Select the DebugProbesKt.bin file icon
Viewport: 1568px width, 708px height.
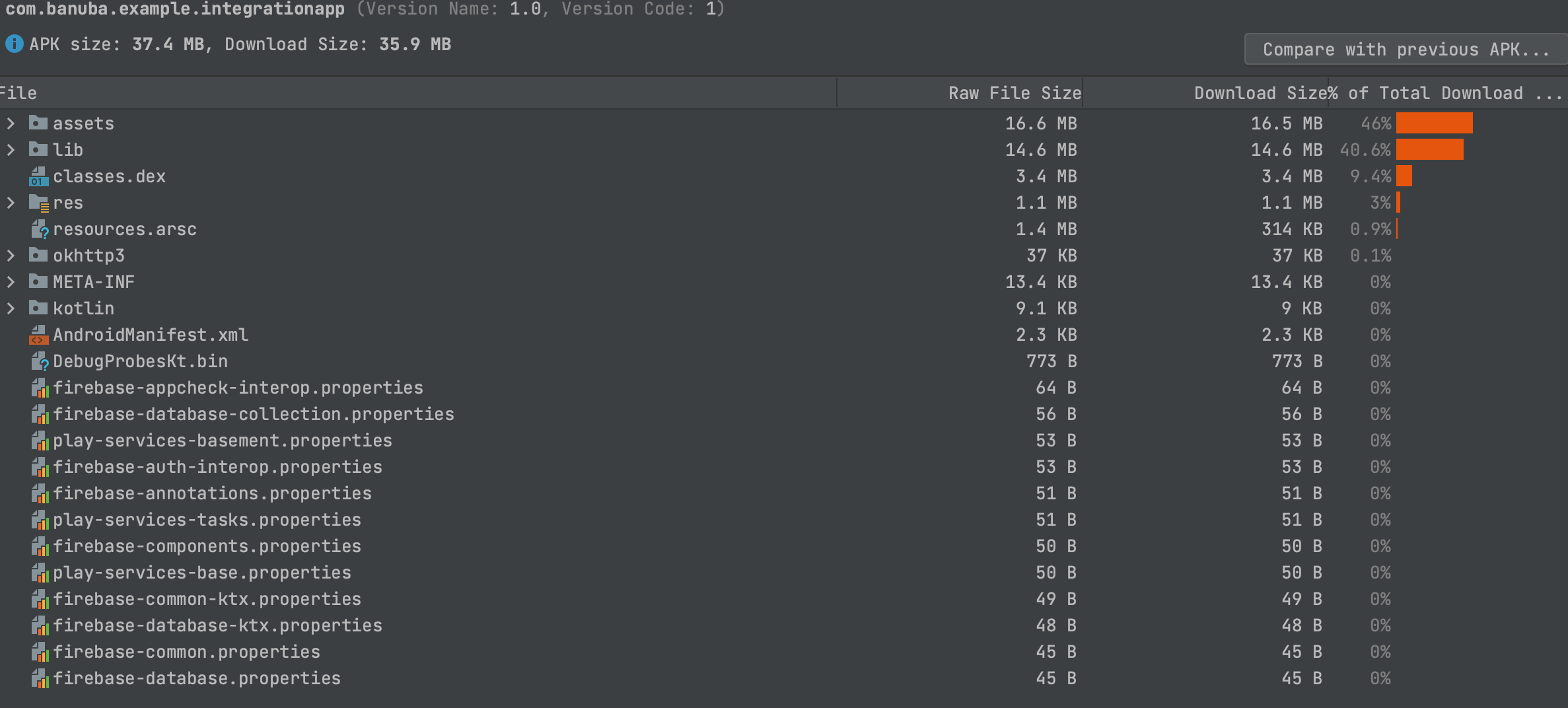(40, 361)
